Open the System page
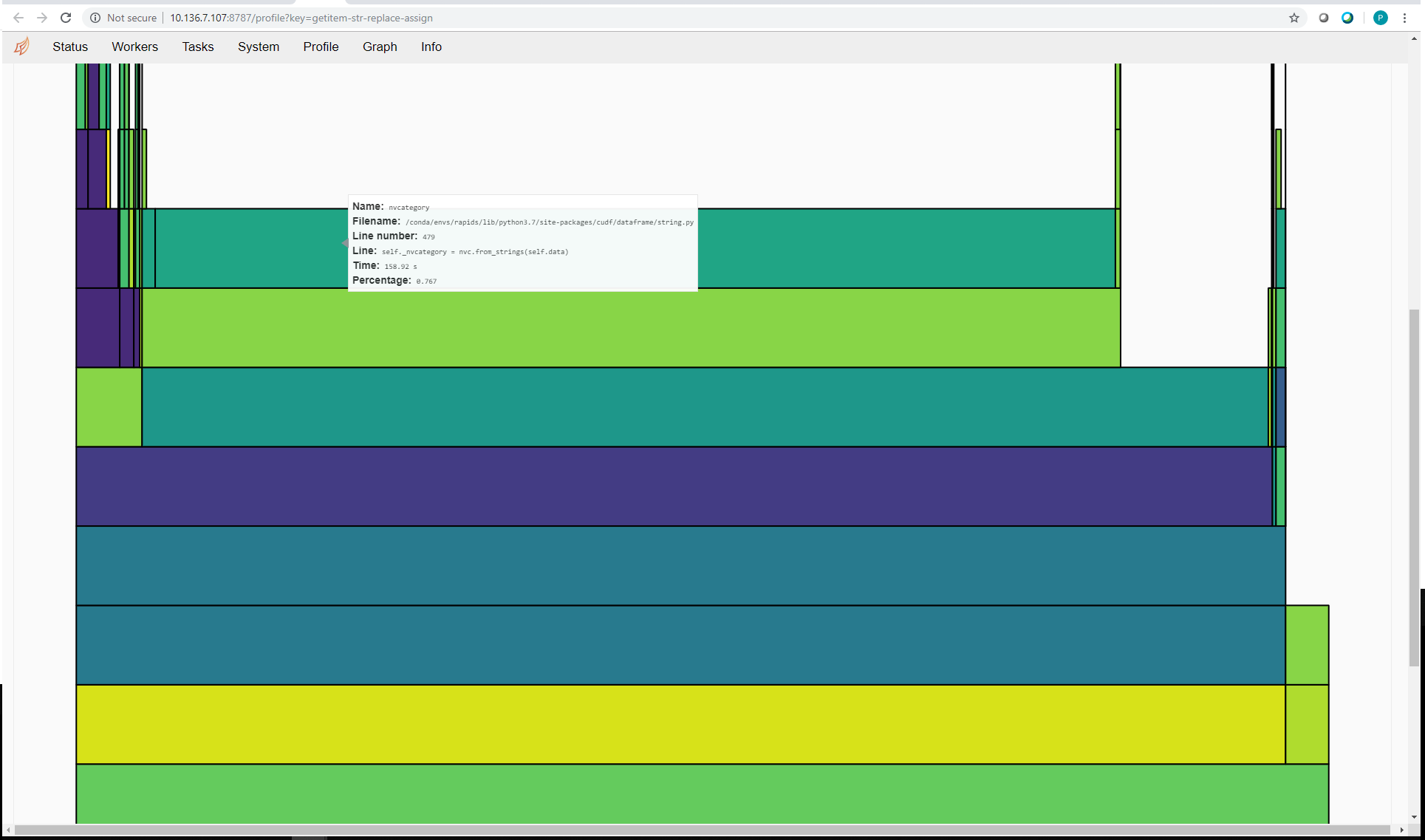The height and width of the screenshot is (840, 1425). [258, 47]
